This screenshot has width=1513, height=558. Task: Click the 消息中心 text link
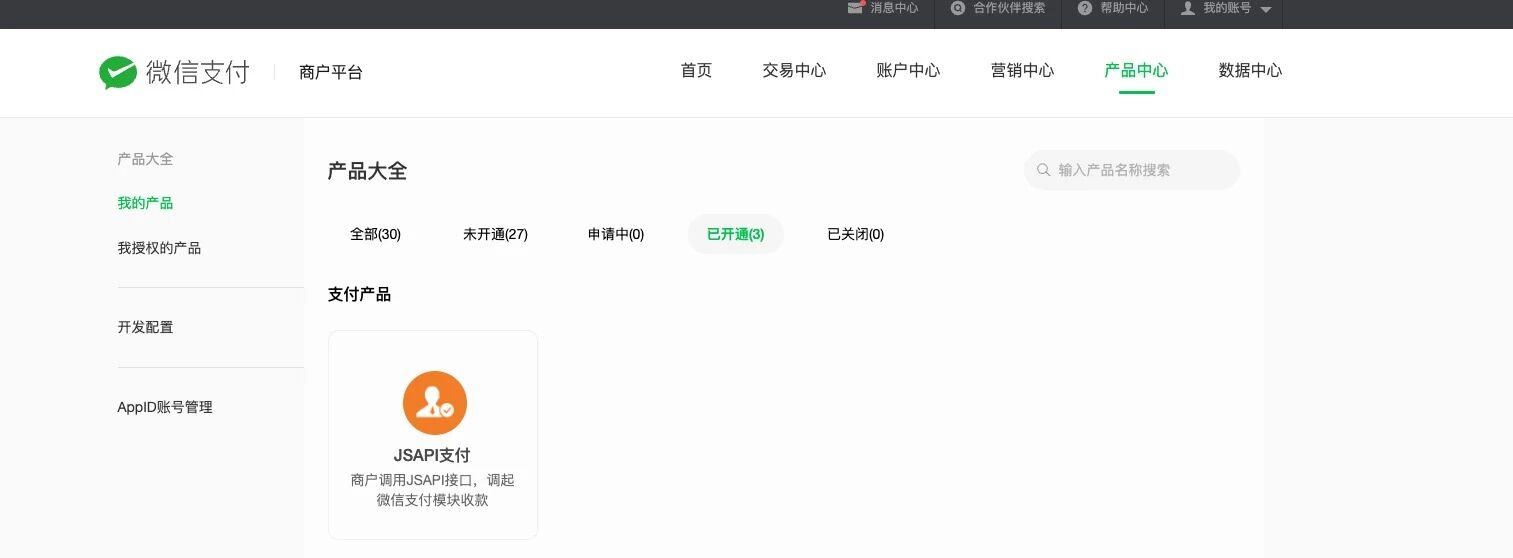point(894,8)
